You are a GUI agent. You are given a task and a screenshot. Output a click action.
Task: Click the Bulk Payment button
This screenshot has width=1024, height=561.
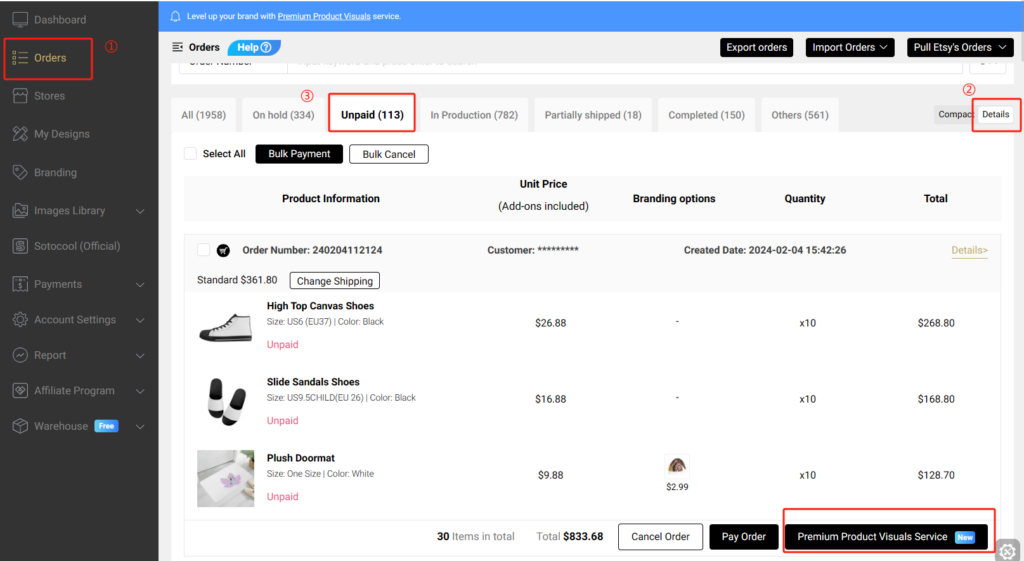point(299,153)
